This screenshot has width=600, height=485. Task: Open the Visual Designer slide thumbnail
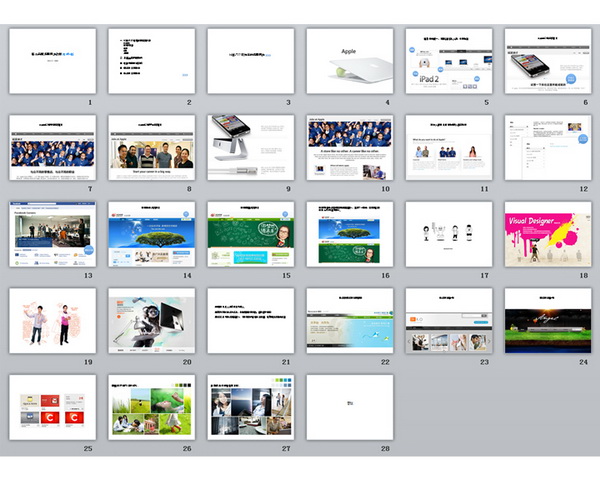tap(547, 234)
